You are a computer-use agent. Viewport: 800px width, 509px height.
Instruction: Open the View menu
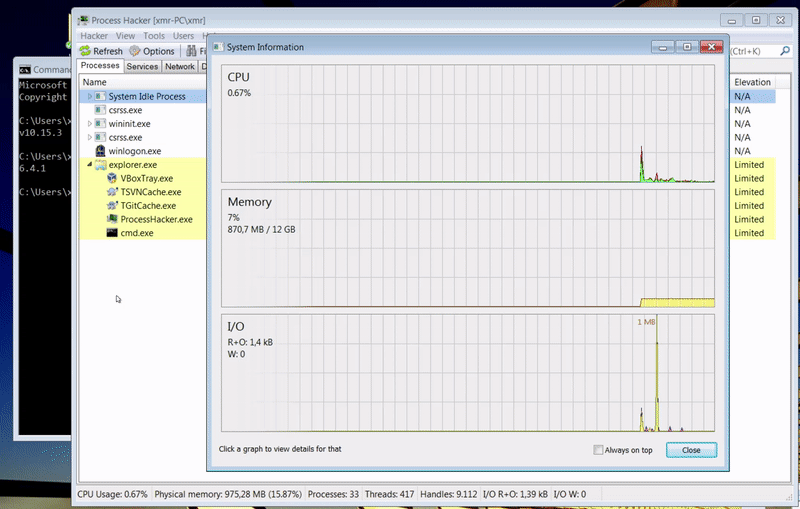pos(125,36)
